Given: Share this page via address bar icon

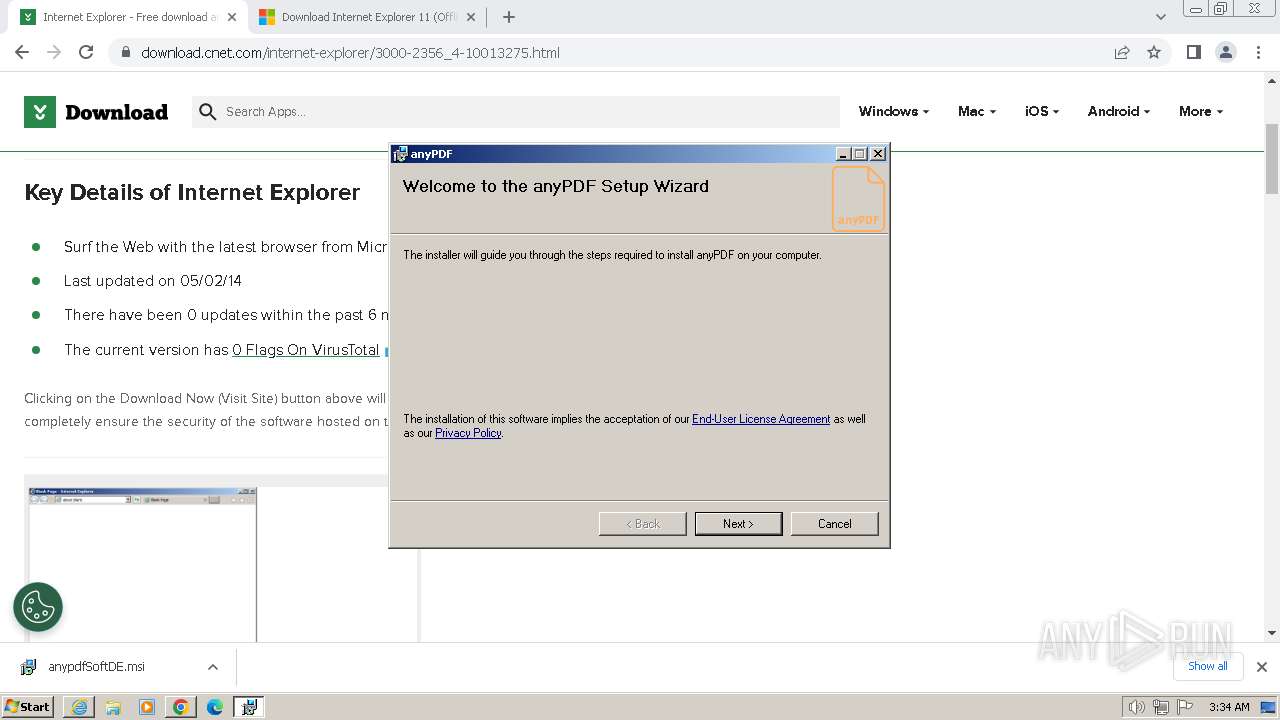Looking at the screenshot, I should (1122, 52).
